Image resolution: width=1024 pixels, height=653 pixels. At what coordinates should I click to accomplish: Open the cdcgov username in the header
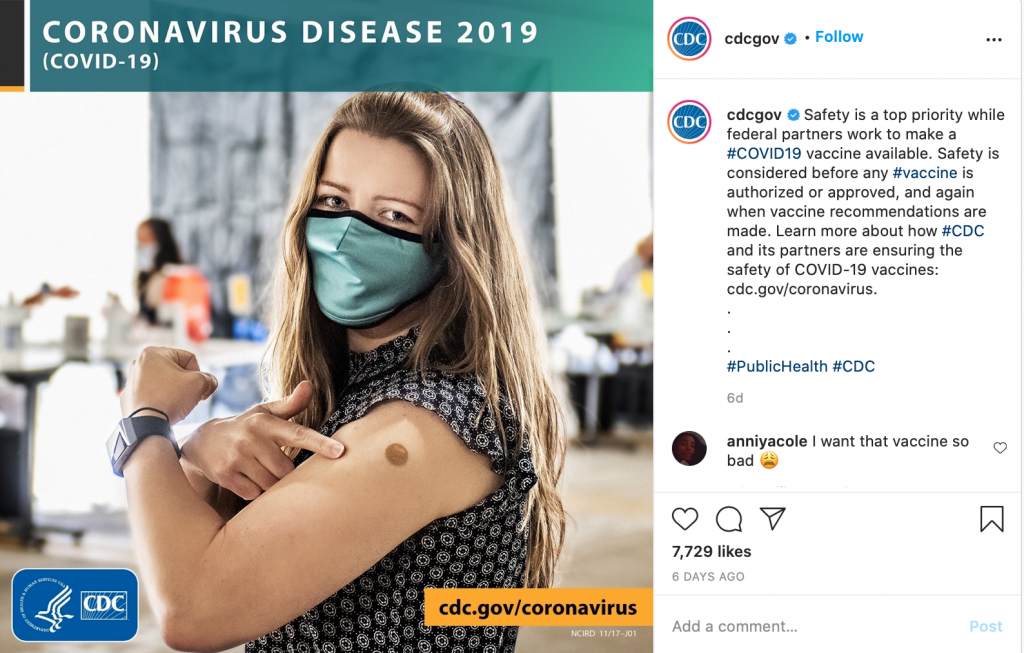pos(751,39)
